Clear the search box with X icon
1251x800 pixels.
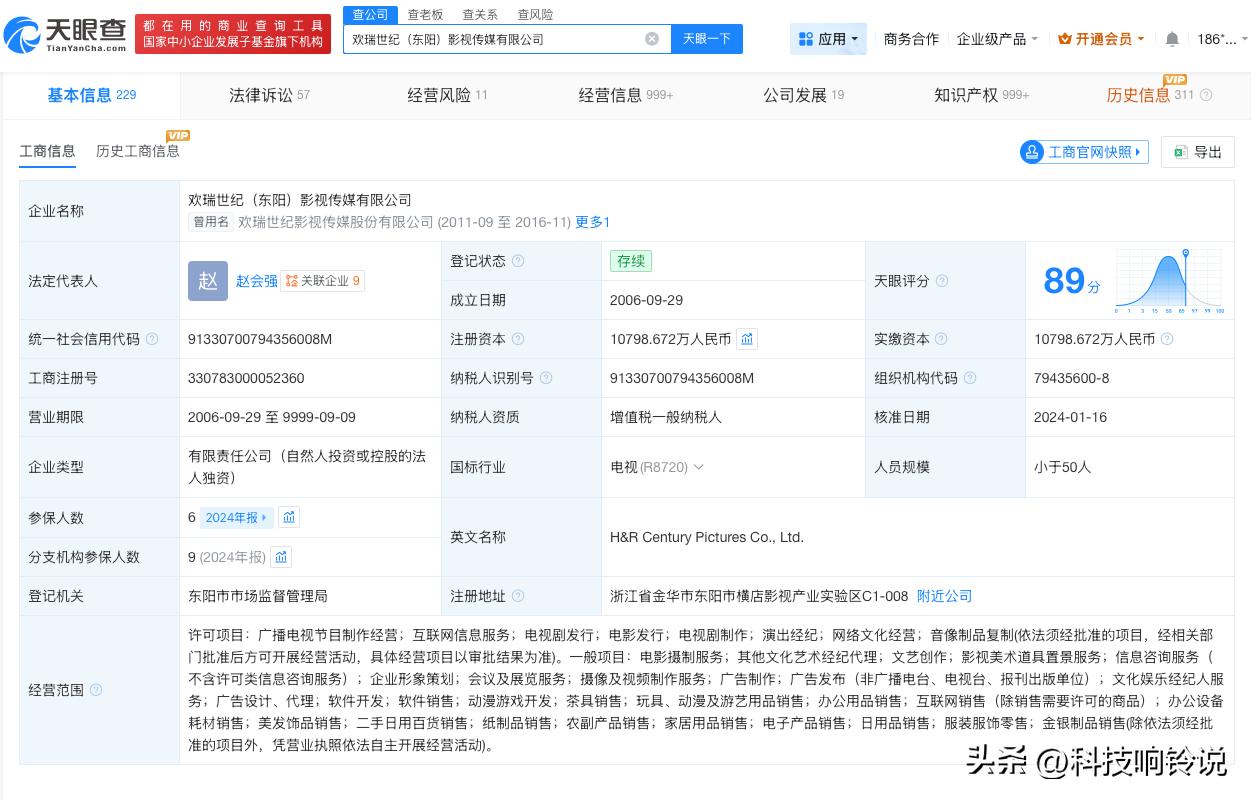click(x=652, y=39)
